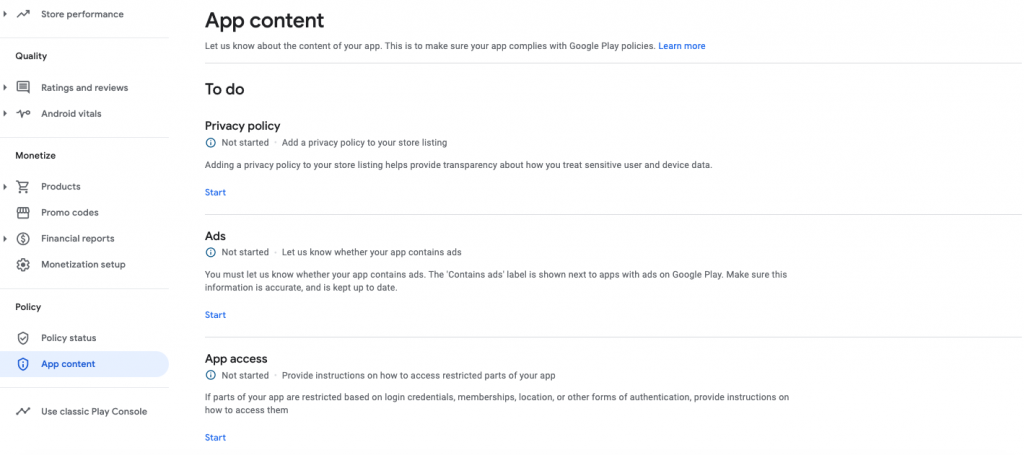
Task: Open the App content menu item
Action: point(68,364)
